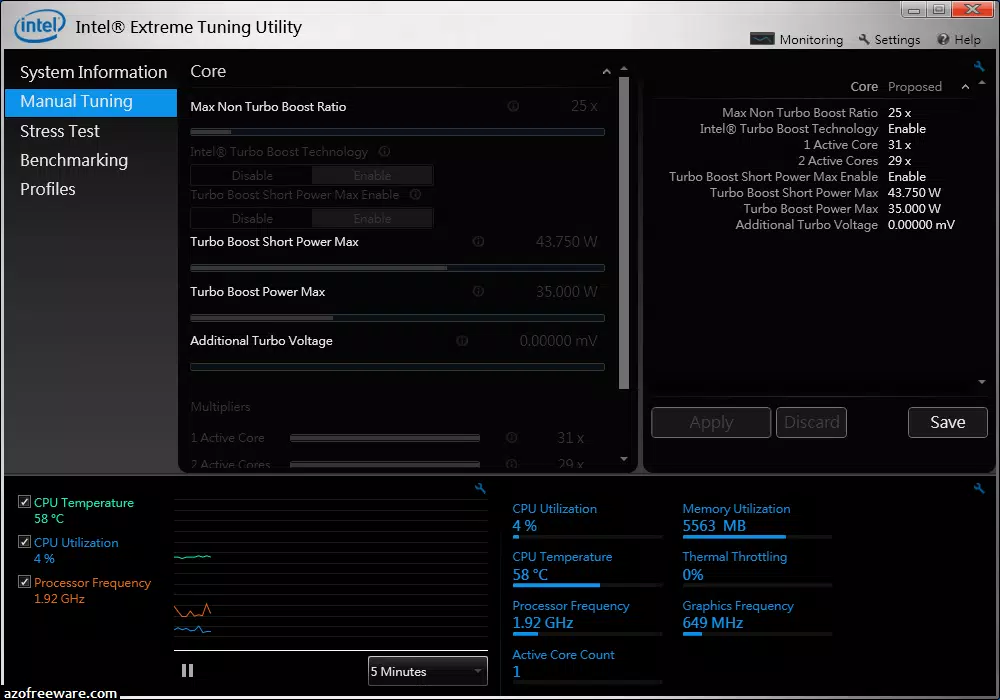Image resolution: width=1000 pixels, height=700 pixels.
Task: Click the Discard button
Action: 811,423
